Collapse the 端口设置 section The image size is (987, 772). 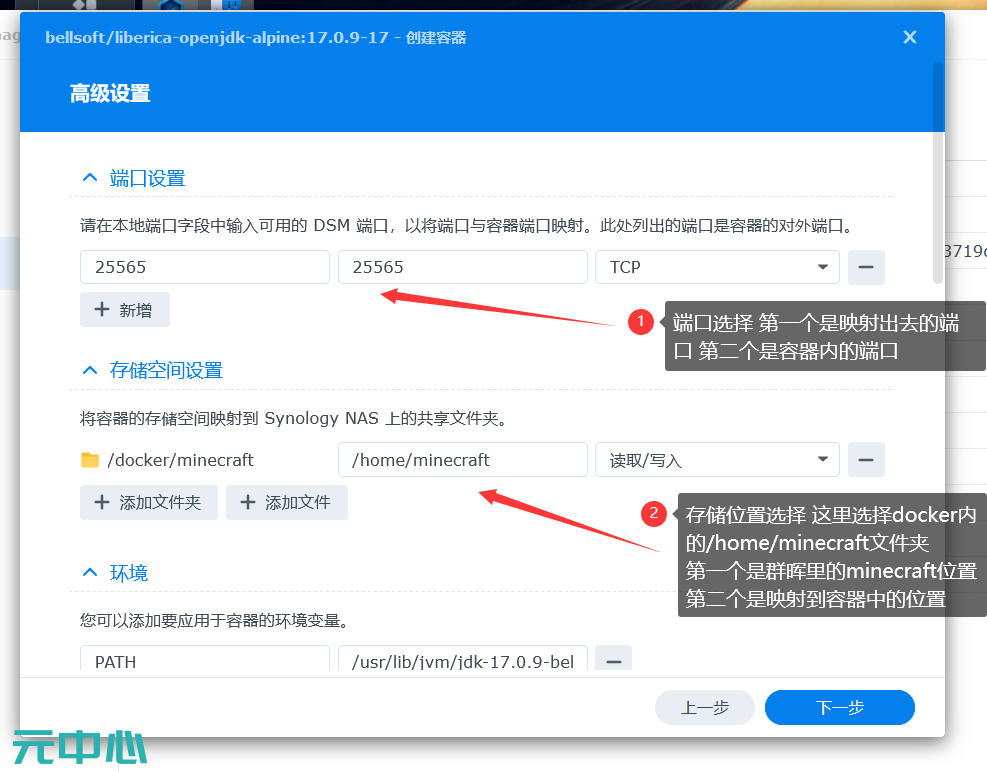(90, 178)
